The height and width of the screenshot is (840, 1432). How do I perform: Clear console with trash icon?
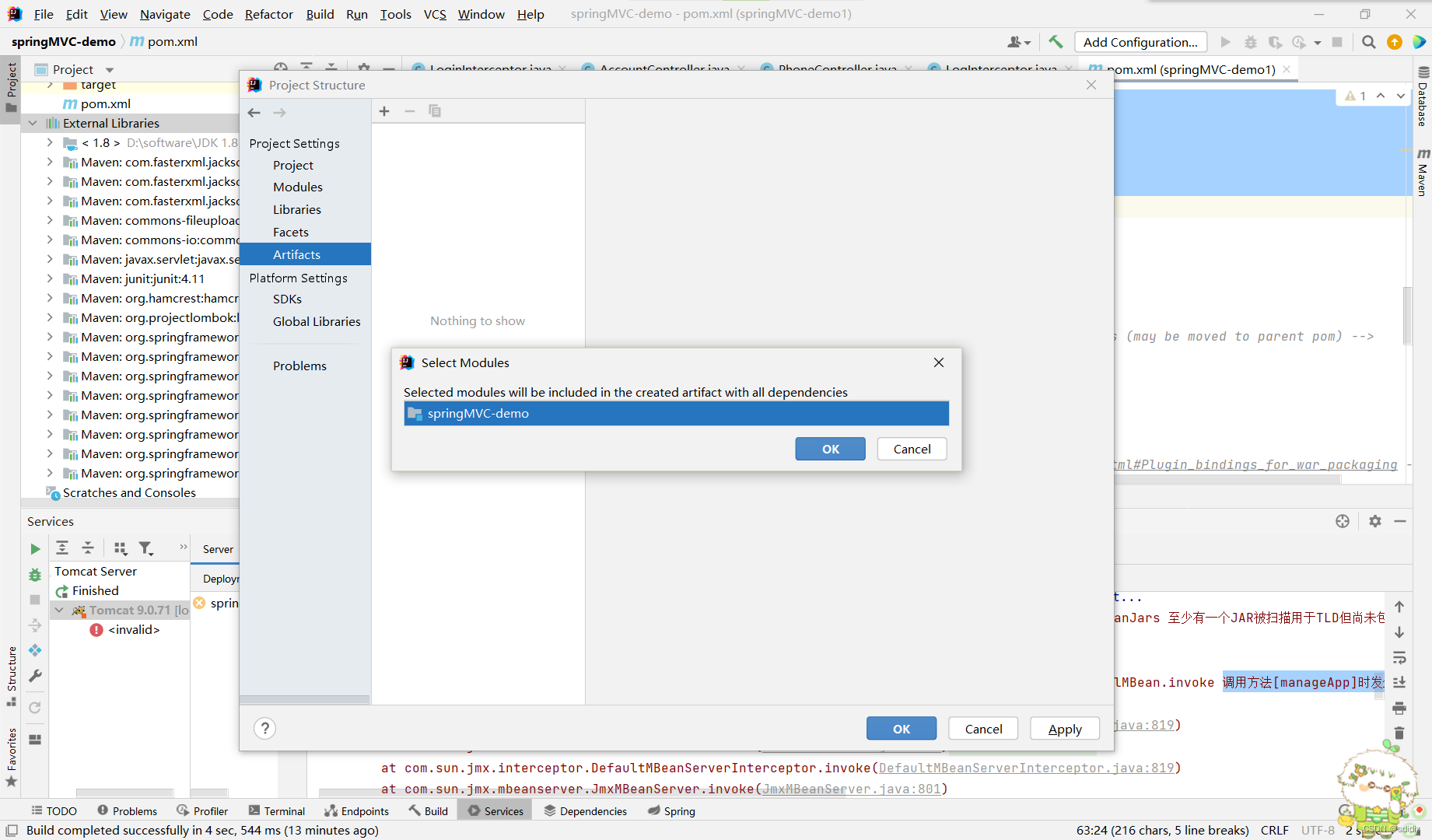[x=1399, y=733]
